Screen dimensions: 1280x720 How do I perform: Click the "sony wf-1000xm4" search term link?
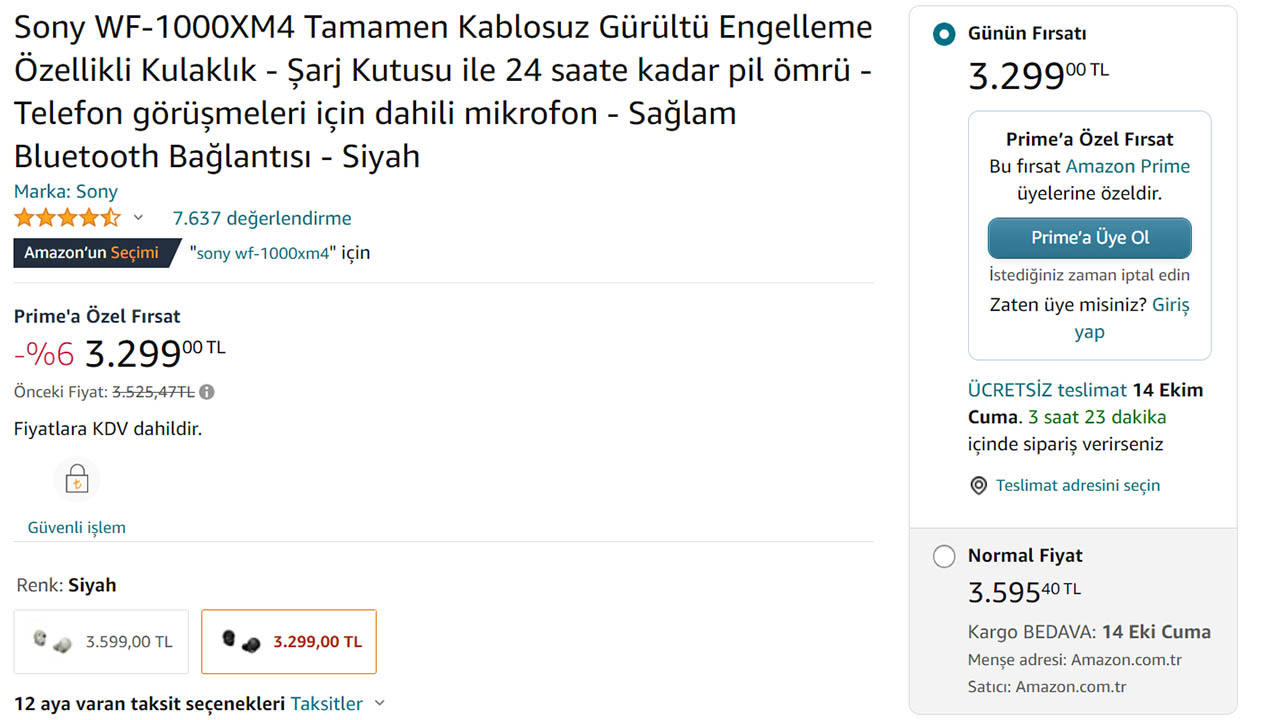263,253
